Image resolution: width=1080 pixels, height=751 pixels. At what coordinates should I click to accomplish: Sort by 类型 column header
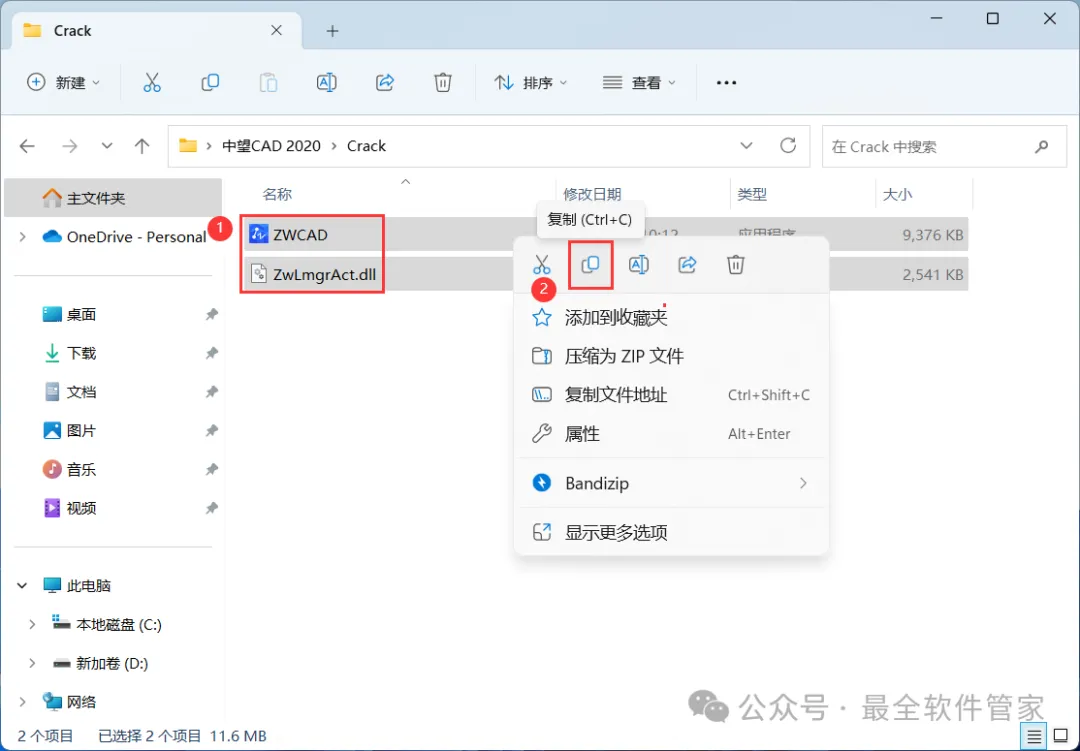click(752, 195)
